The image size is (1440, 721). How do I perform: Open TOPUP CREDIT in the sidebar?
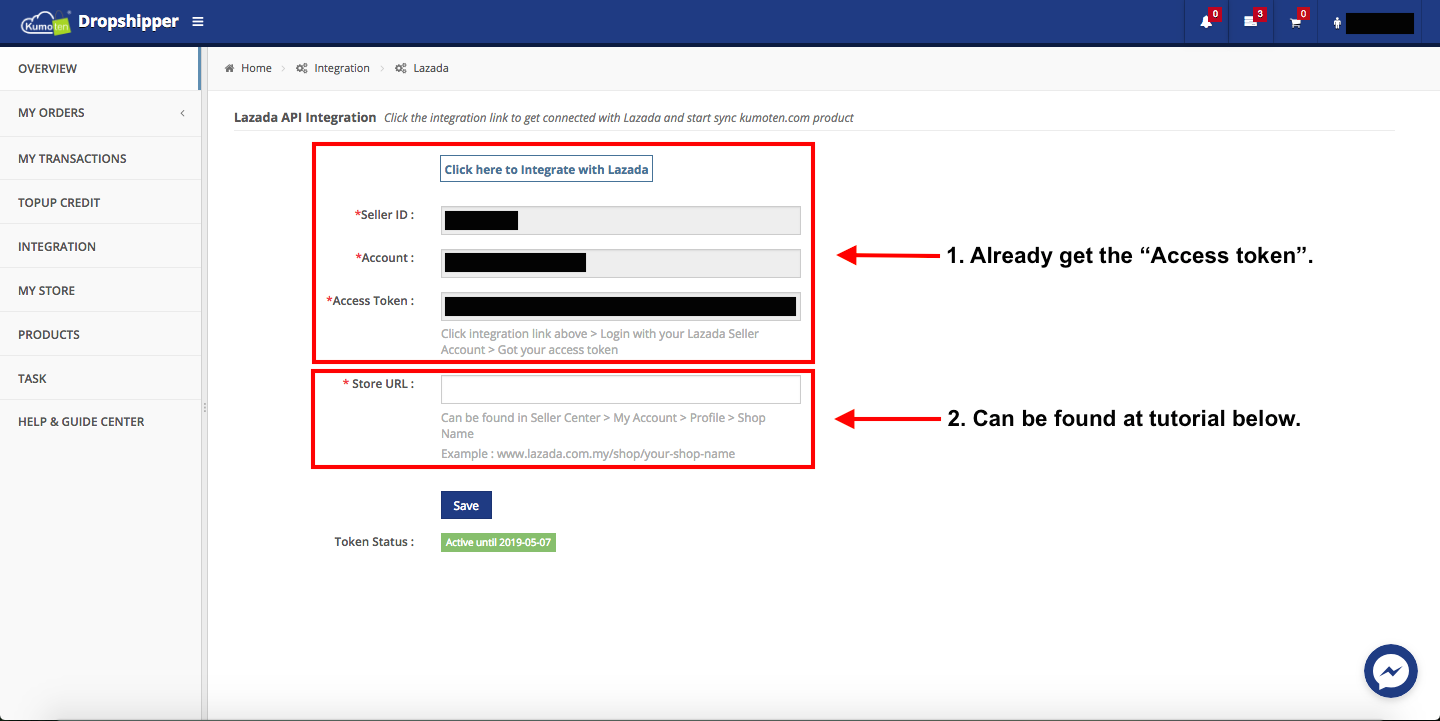pos(100,202)
